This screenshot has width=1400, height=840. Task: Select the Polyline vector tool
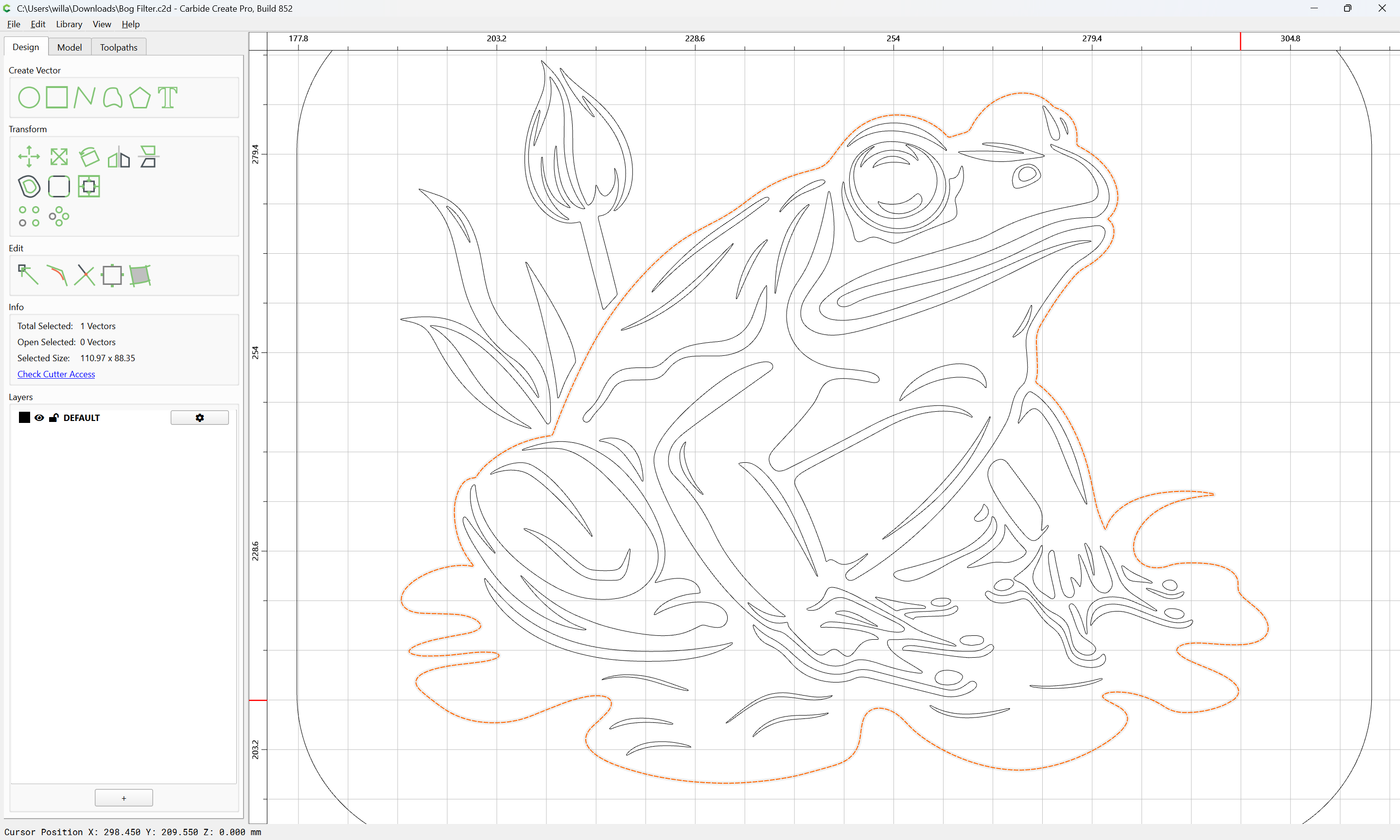(84, 97)
